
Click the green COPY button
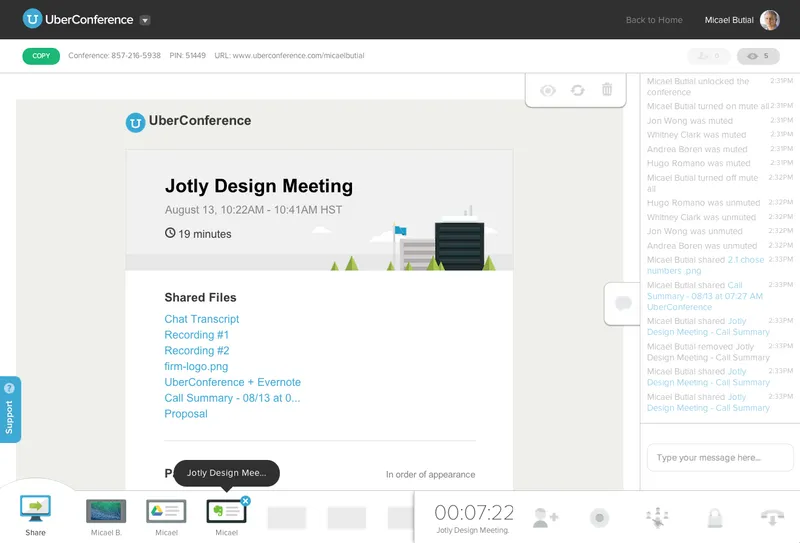pyautogui.click(x=41, y=56)
